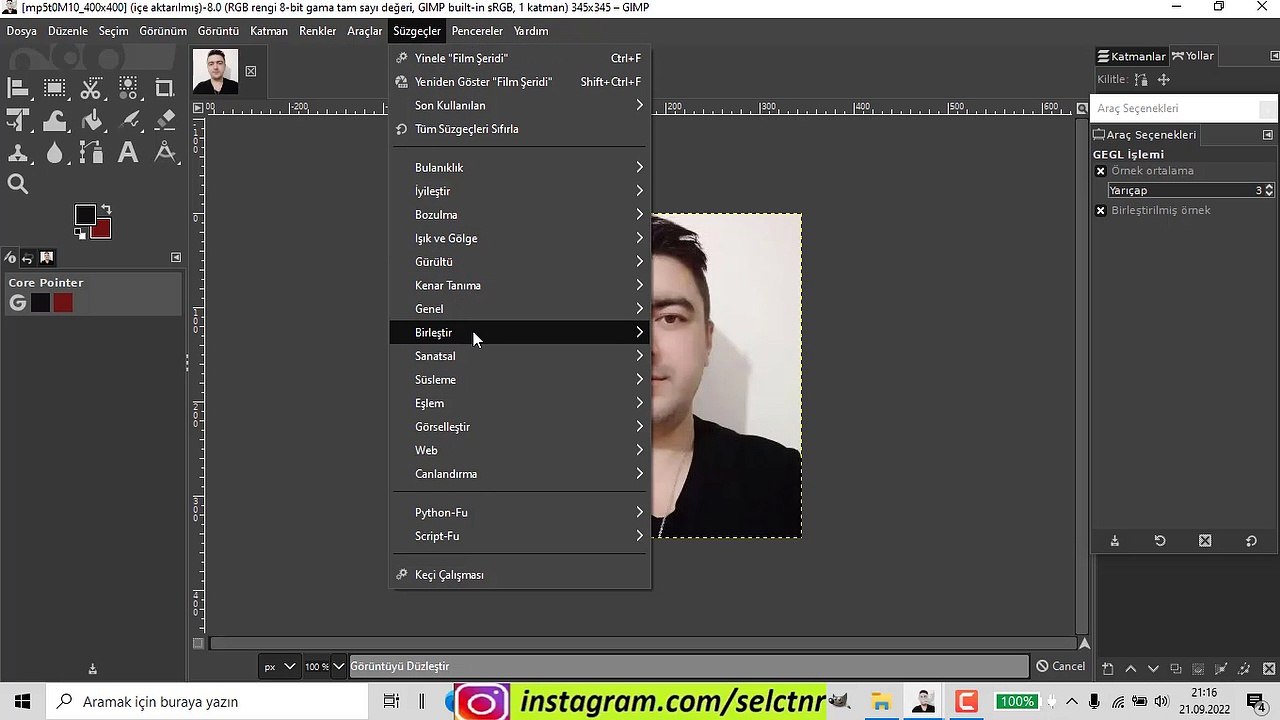Expand the Işık ve Gölge submenu

click(520, 238)
